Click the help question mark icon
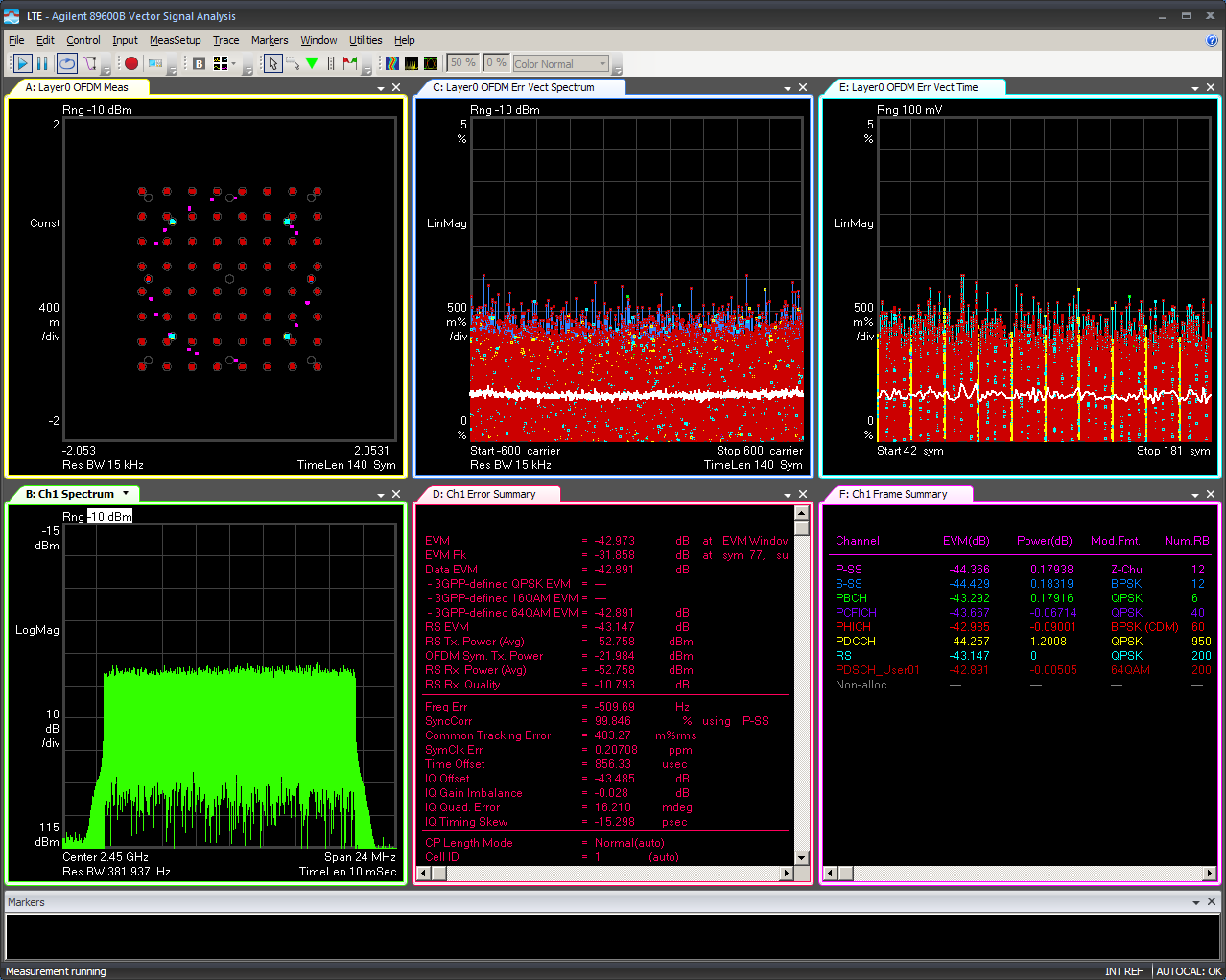Viewport: 1226px width, 980px height. pyautogui.click(x=1212, y=40)
